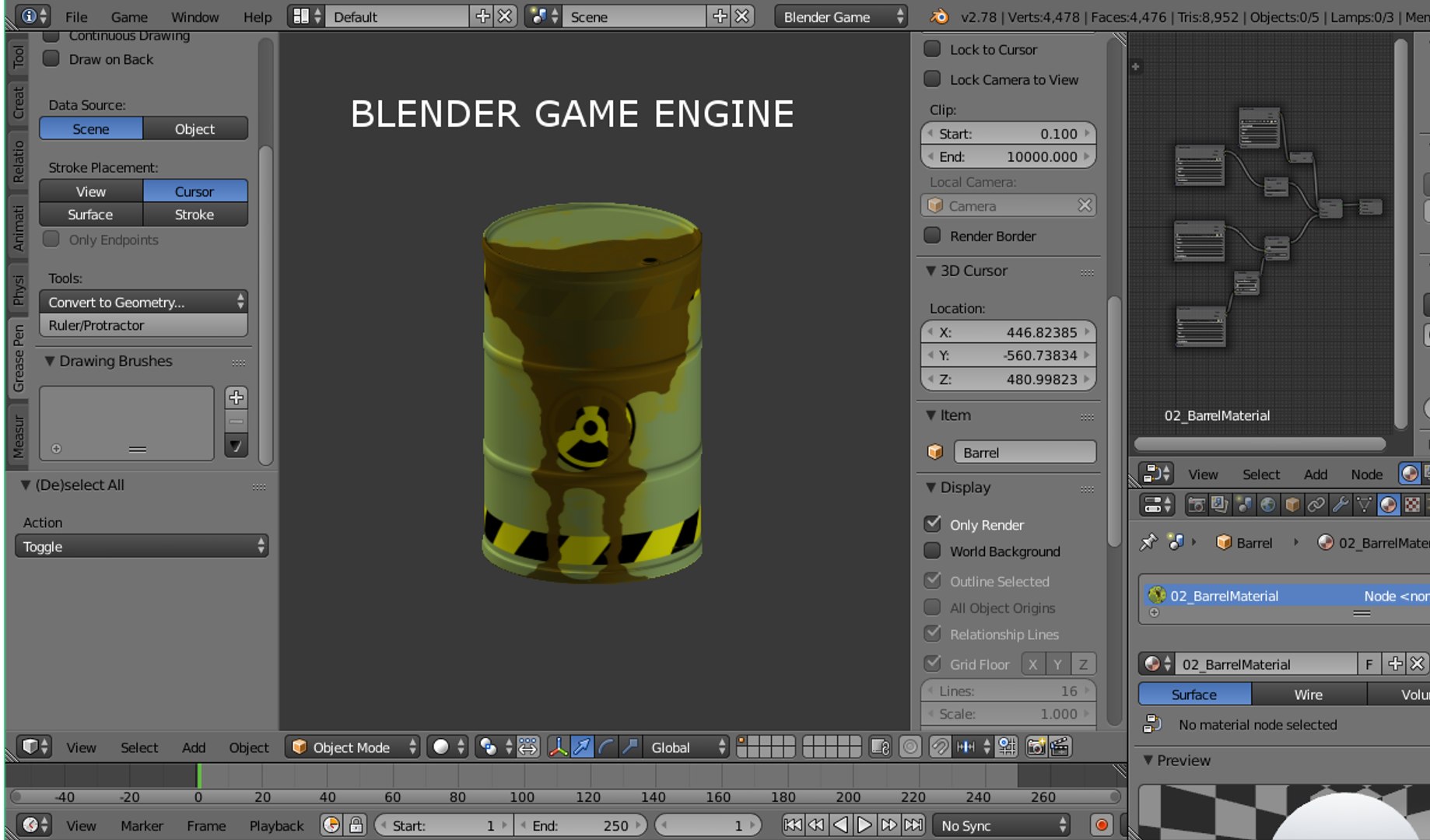The width and height of the screenshot is (1430, 840).
Task: Toggle preview range clock icon
Action: coord(331,825)
